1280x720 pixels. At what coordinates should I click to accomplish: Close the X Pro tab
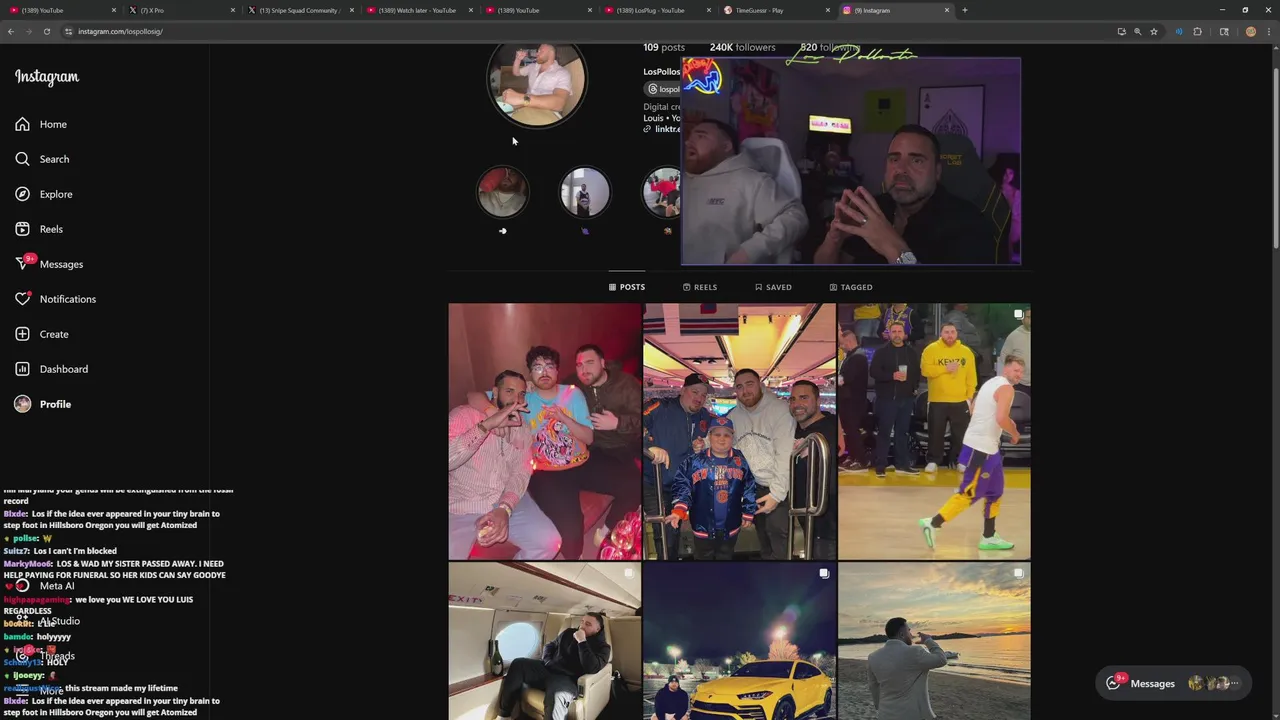click(233, 10)
